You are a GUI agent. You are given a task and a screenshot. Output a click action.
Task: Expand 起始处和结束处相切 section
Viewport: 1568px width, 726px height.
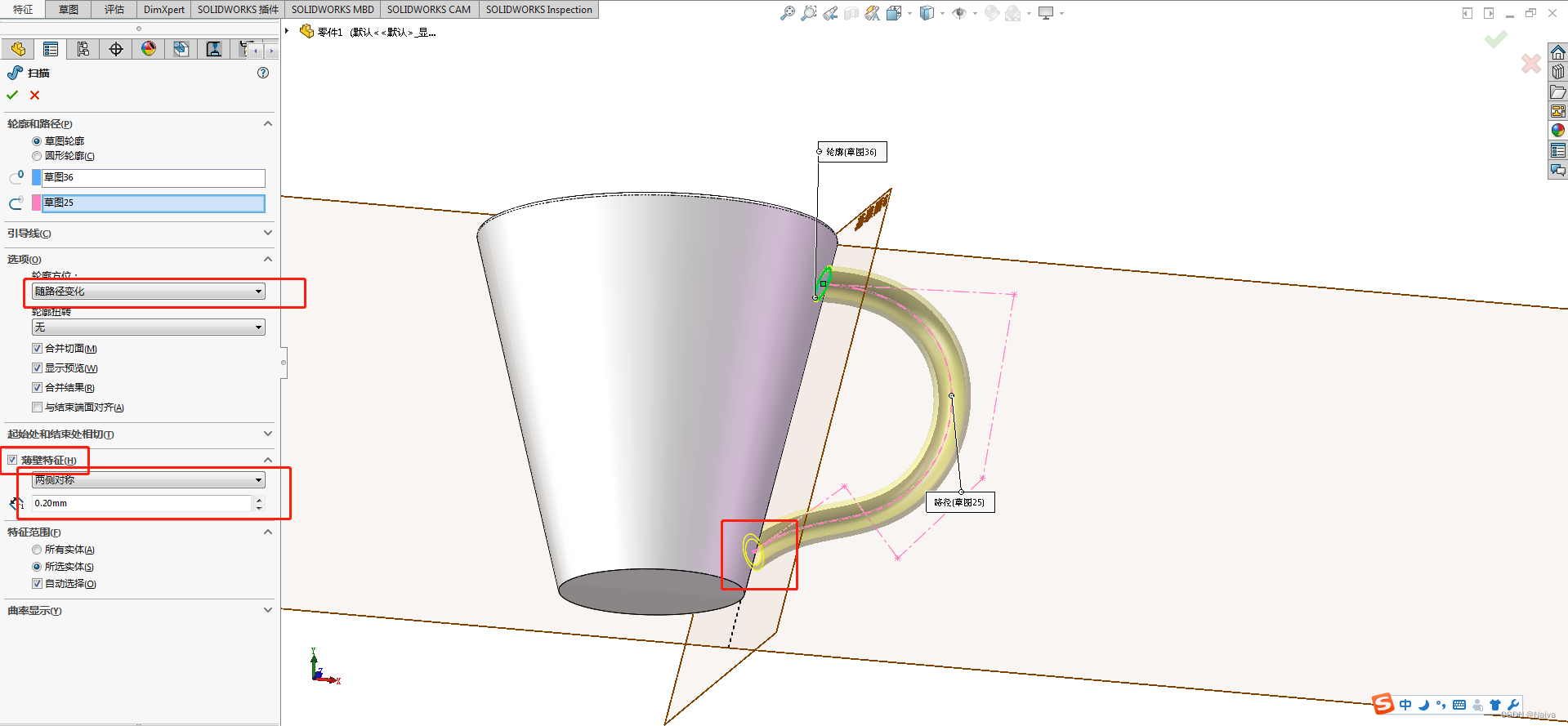click(x=267, y=434)
